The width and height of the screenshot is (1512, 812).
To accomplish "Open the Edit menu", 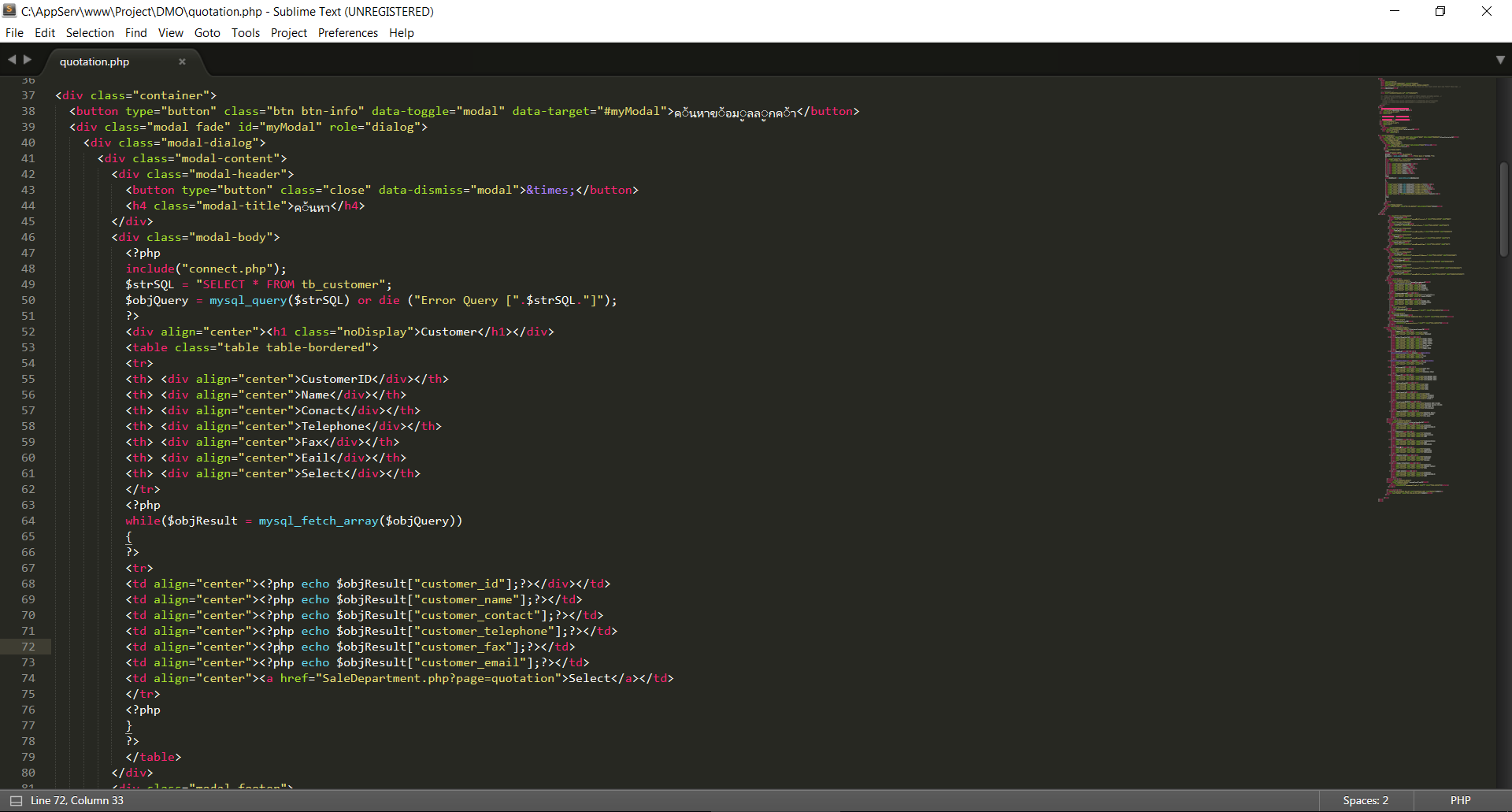I will tap(45, 32).
